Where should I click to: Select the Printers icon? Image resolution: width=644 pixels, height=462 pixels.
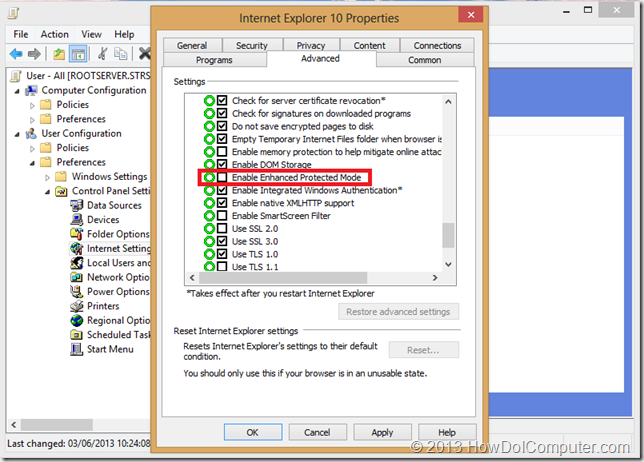tap(77, 306)
